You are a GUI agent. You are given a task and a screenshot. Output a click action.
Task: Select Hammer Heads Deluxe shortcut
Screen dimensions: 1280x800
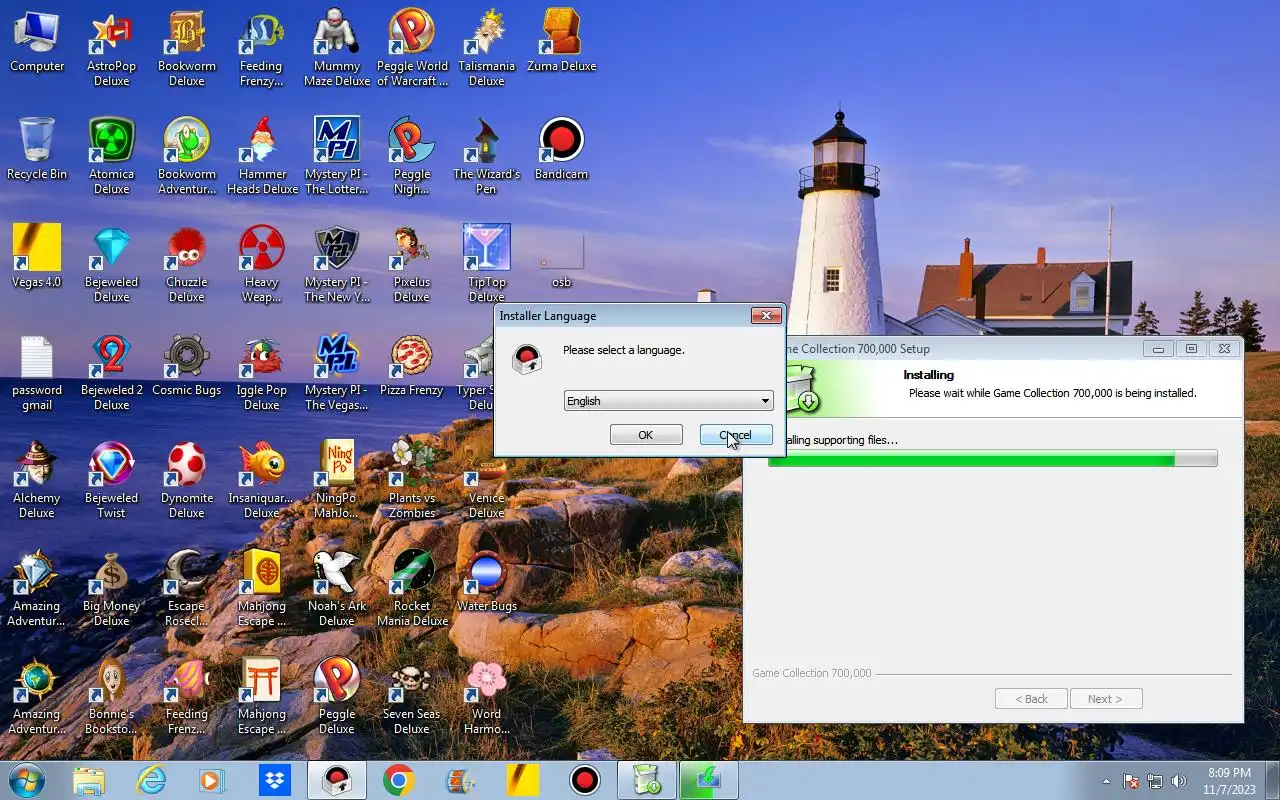click(x=262, y=157)
